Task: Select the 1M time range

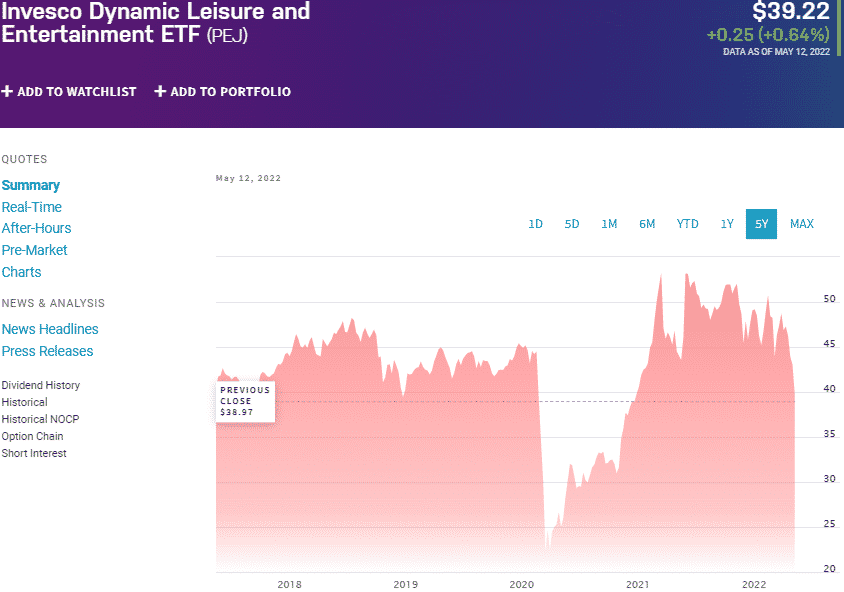Action: point(609,224)
